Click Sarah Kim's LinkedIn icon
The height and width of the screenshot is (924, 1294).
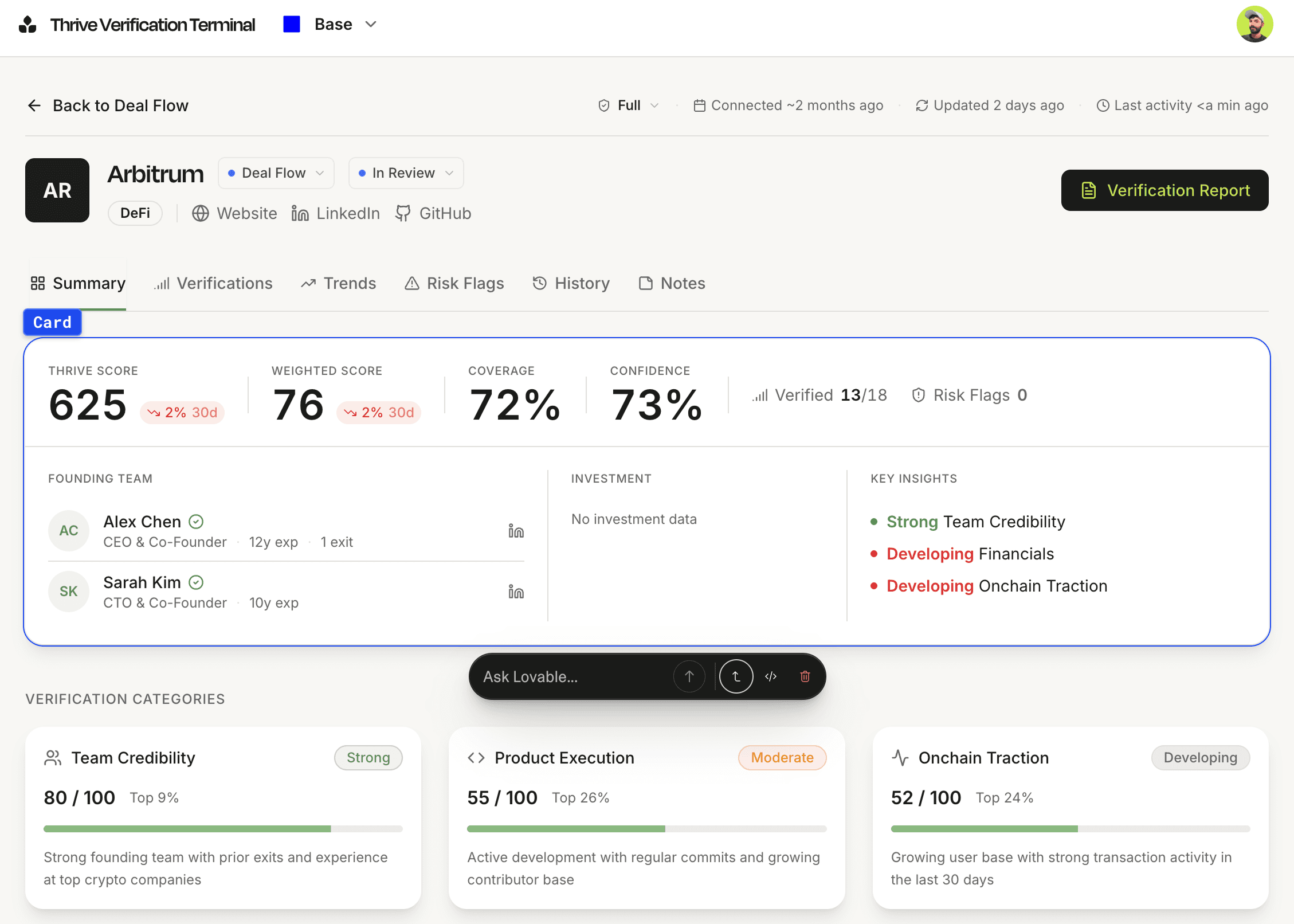pos(516,592)
